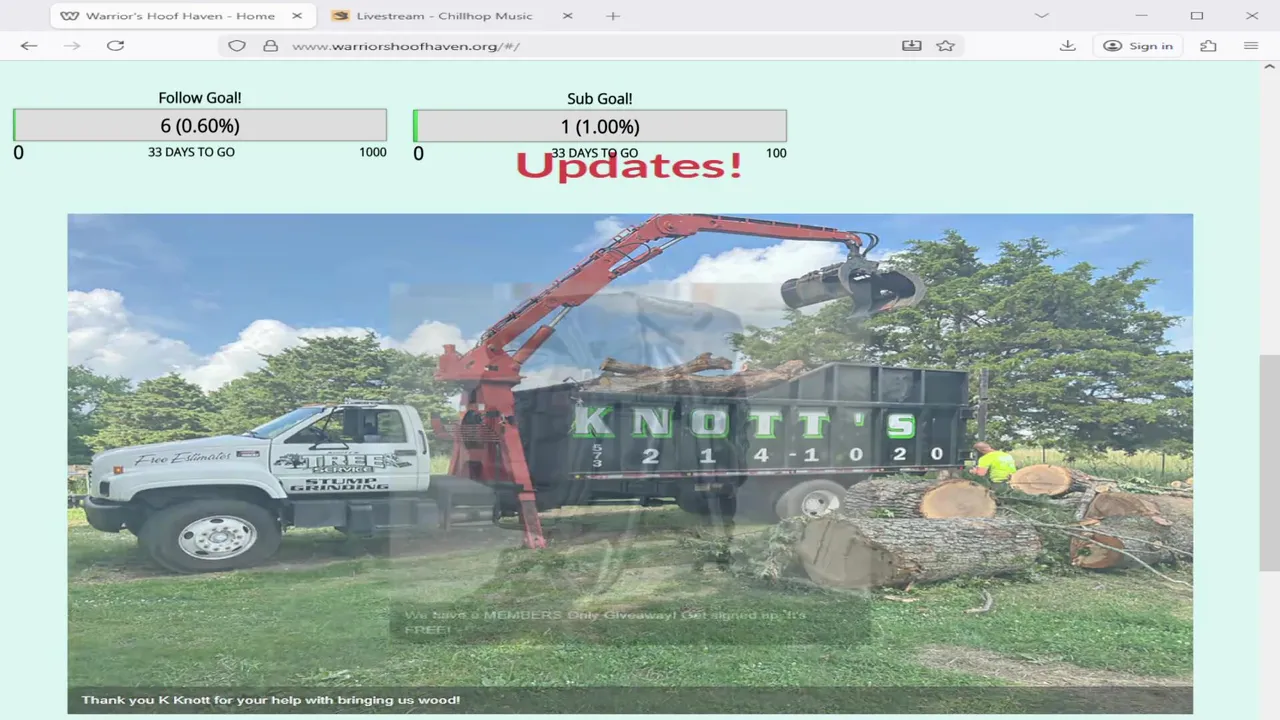This screenshot has width=1280, height=720.
Task: Bookmark this page with the star icon
Action: pos(945,46)
